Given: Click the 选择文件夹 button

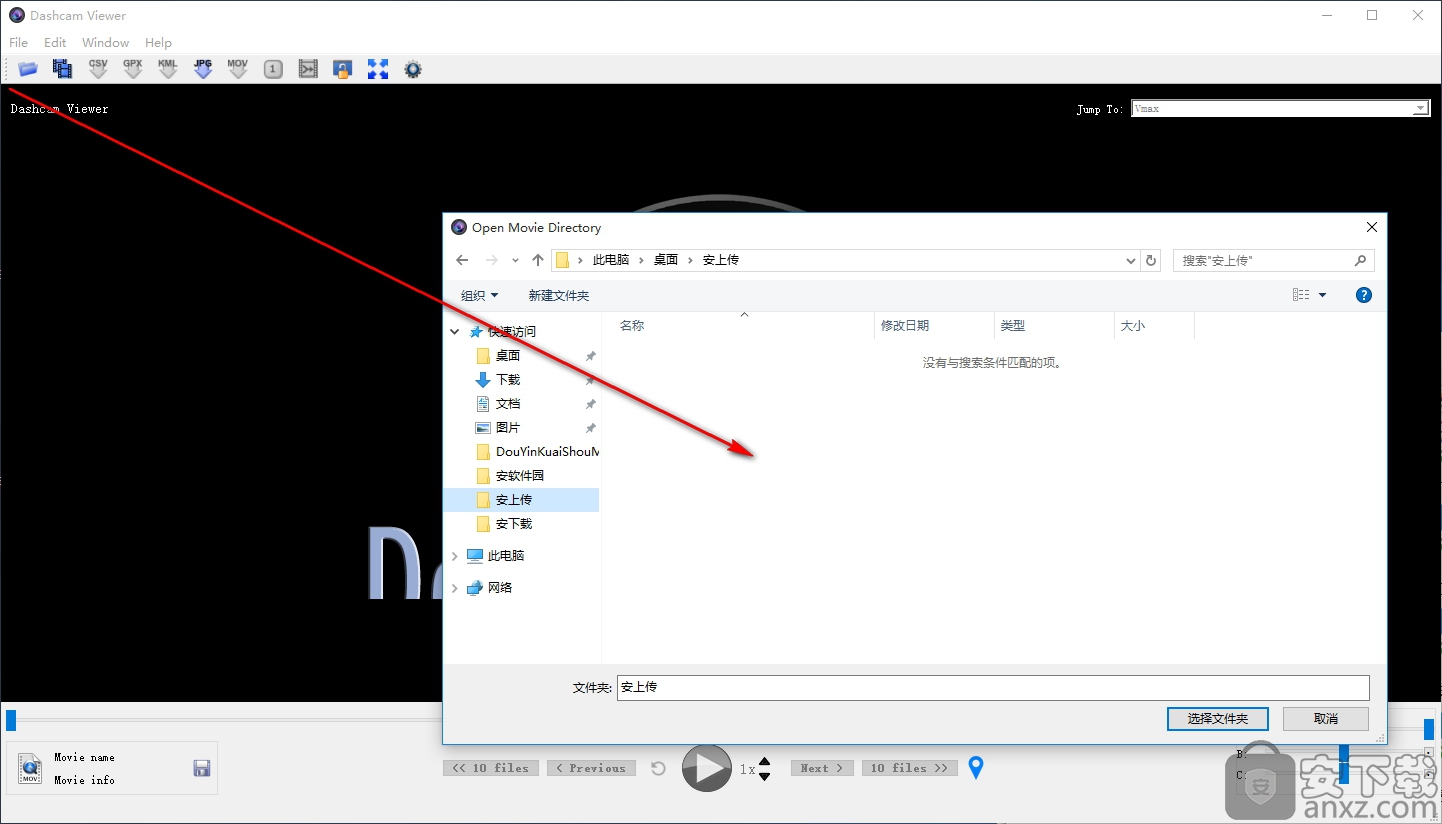Looking at the screenshot, I should click(1217, 718).
